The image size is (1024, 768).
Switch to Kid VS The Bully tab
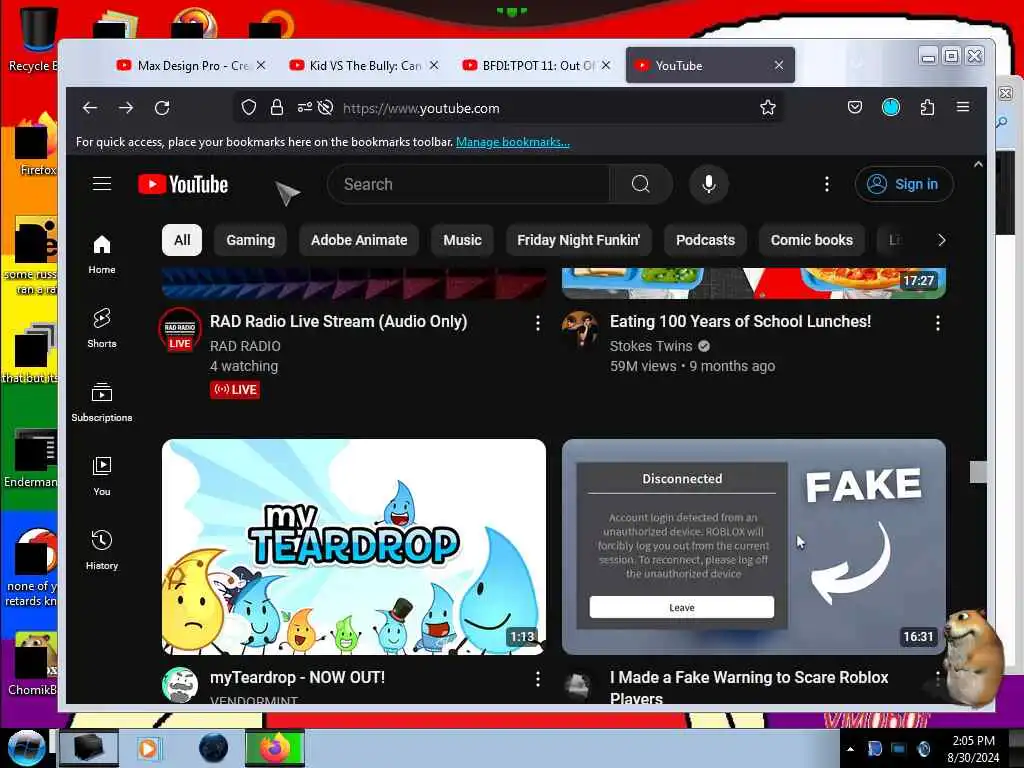pyautogui.click(x=363, y=65)
